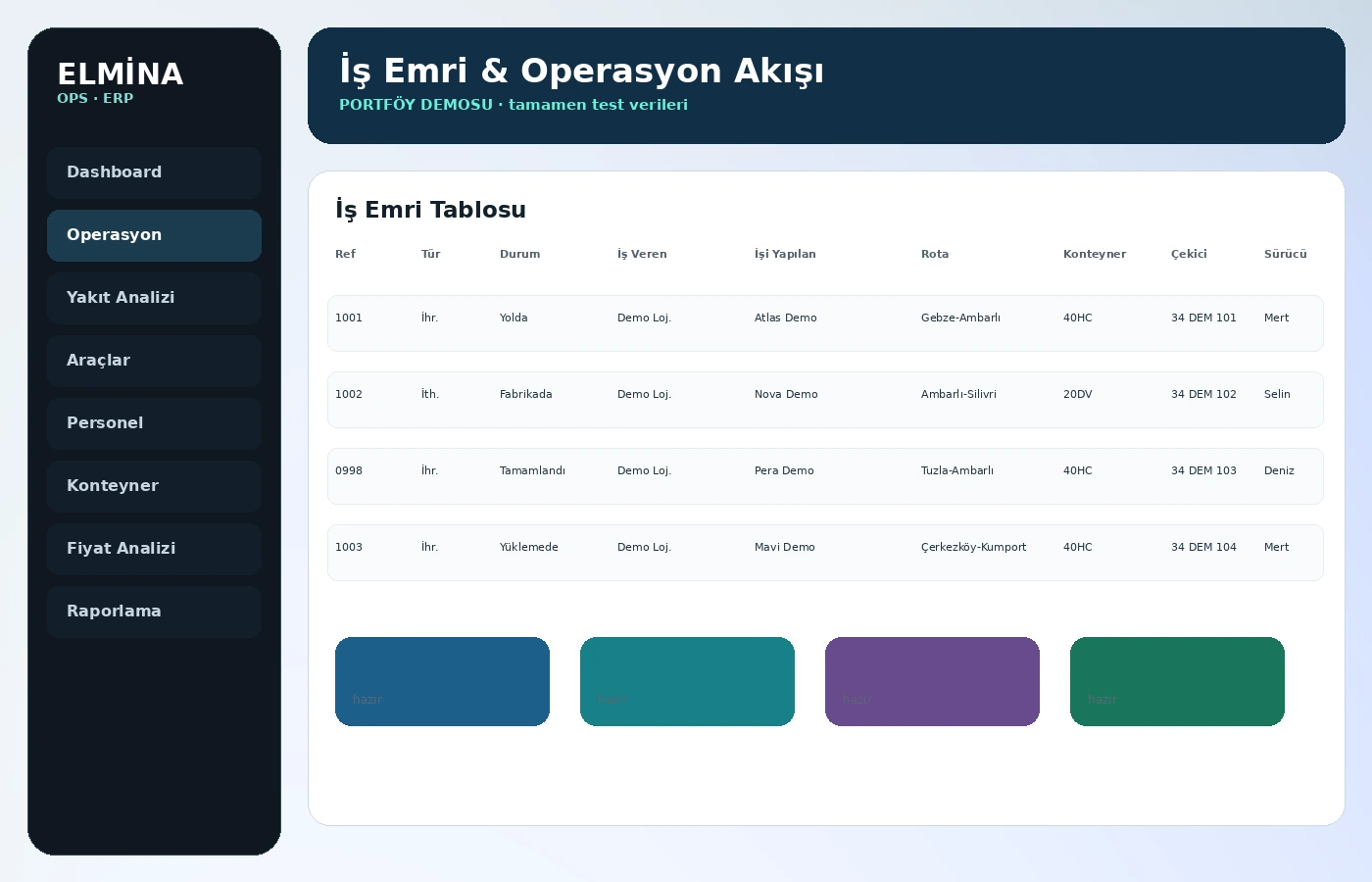Click the Konteyner column header
Image resolution: width=1372 pixels, height=882 pixels.
(x=1095, y=254)
